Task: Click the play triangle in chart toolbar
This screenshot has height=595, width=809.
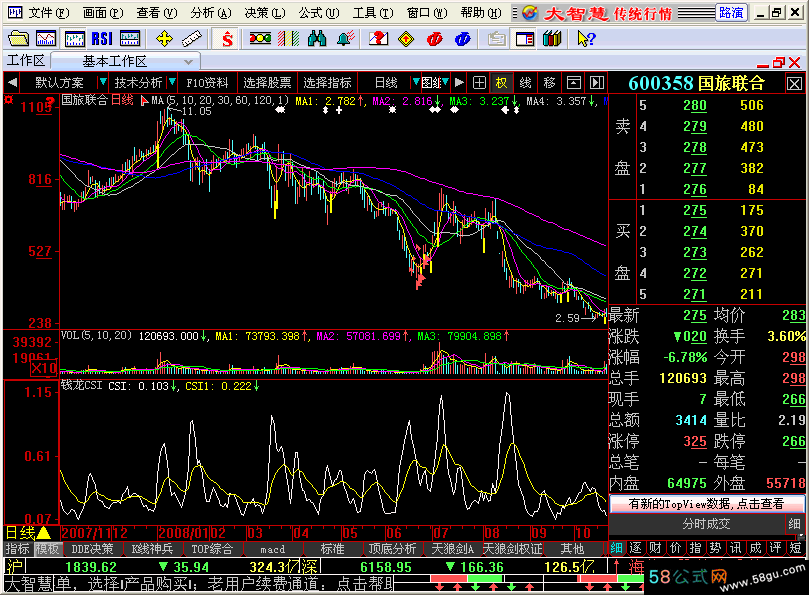Action: click(x=459, y=83)
